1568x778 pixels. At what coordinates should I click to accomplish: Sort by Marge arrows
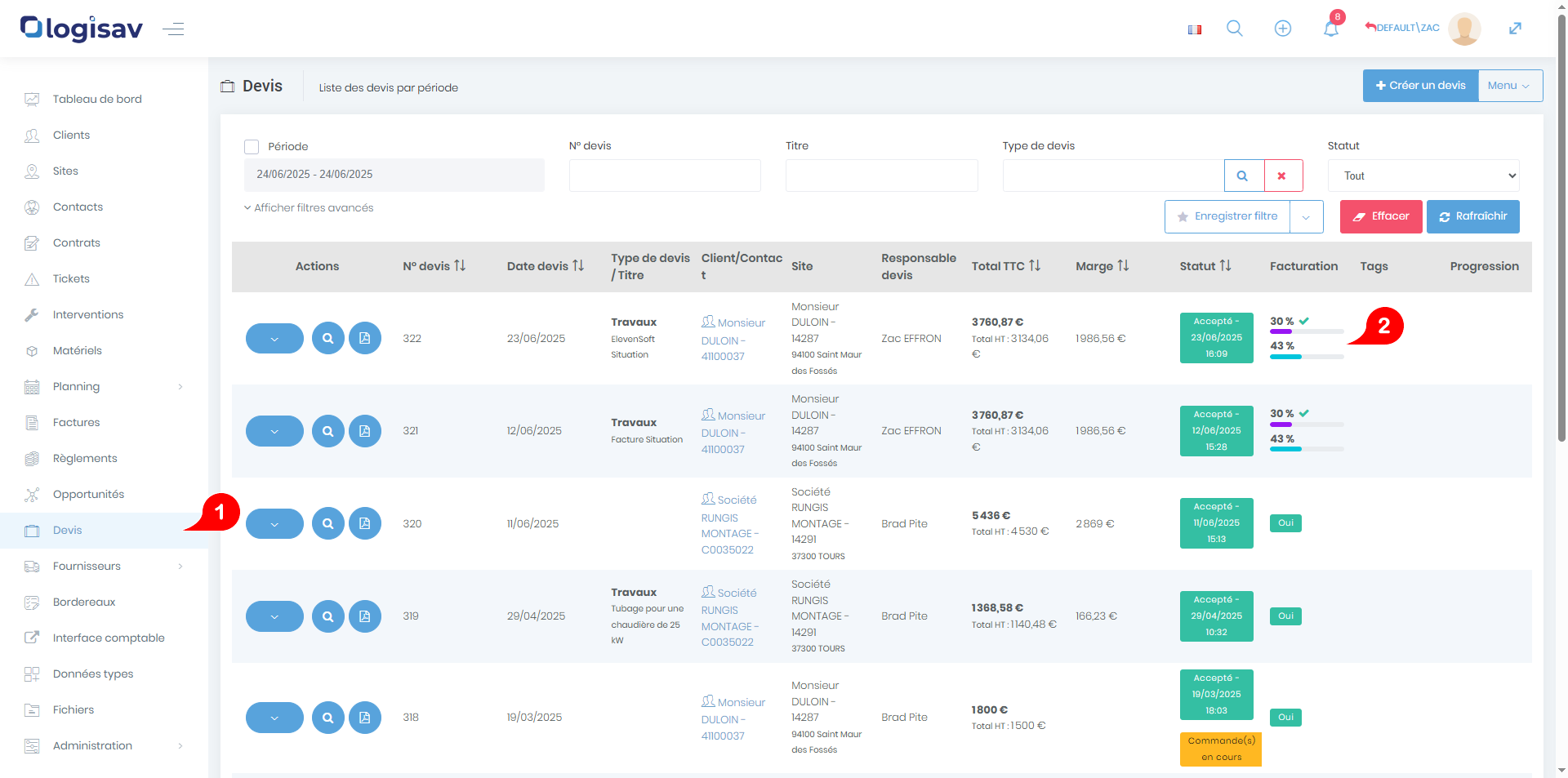(x=1123, y=266)
